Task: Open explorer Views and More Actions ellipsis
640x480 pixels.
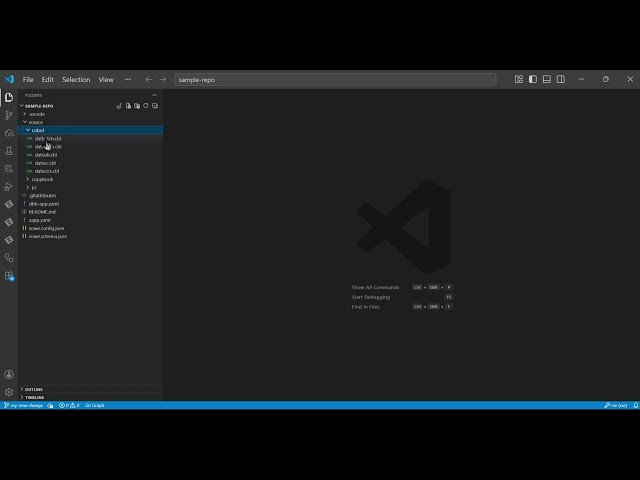Action: click(x=154, y=95)
